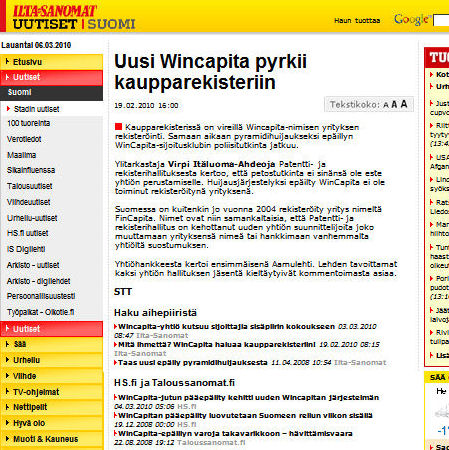Expand Hyvä olo menu section
This screenshot has height=450, width=449.
coord(52,423)
